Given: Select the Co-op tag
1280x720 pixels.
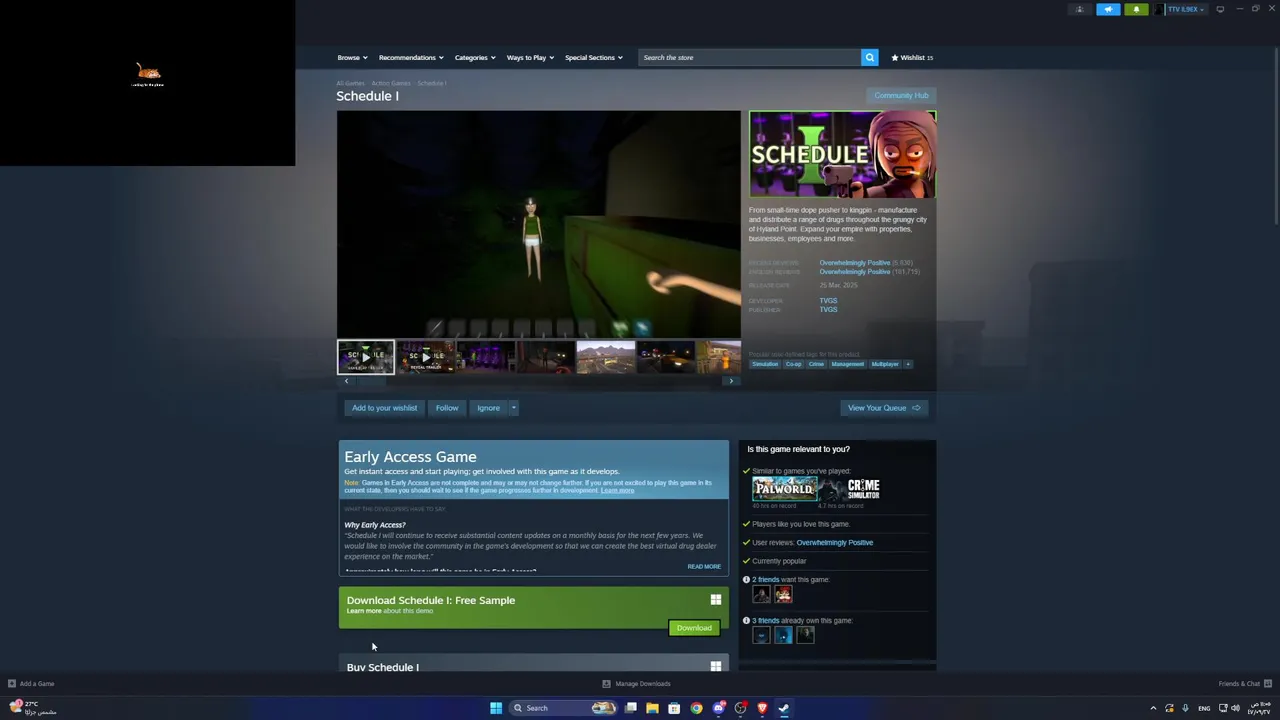Looking at the screenshot, I should 793,364.
